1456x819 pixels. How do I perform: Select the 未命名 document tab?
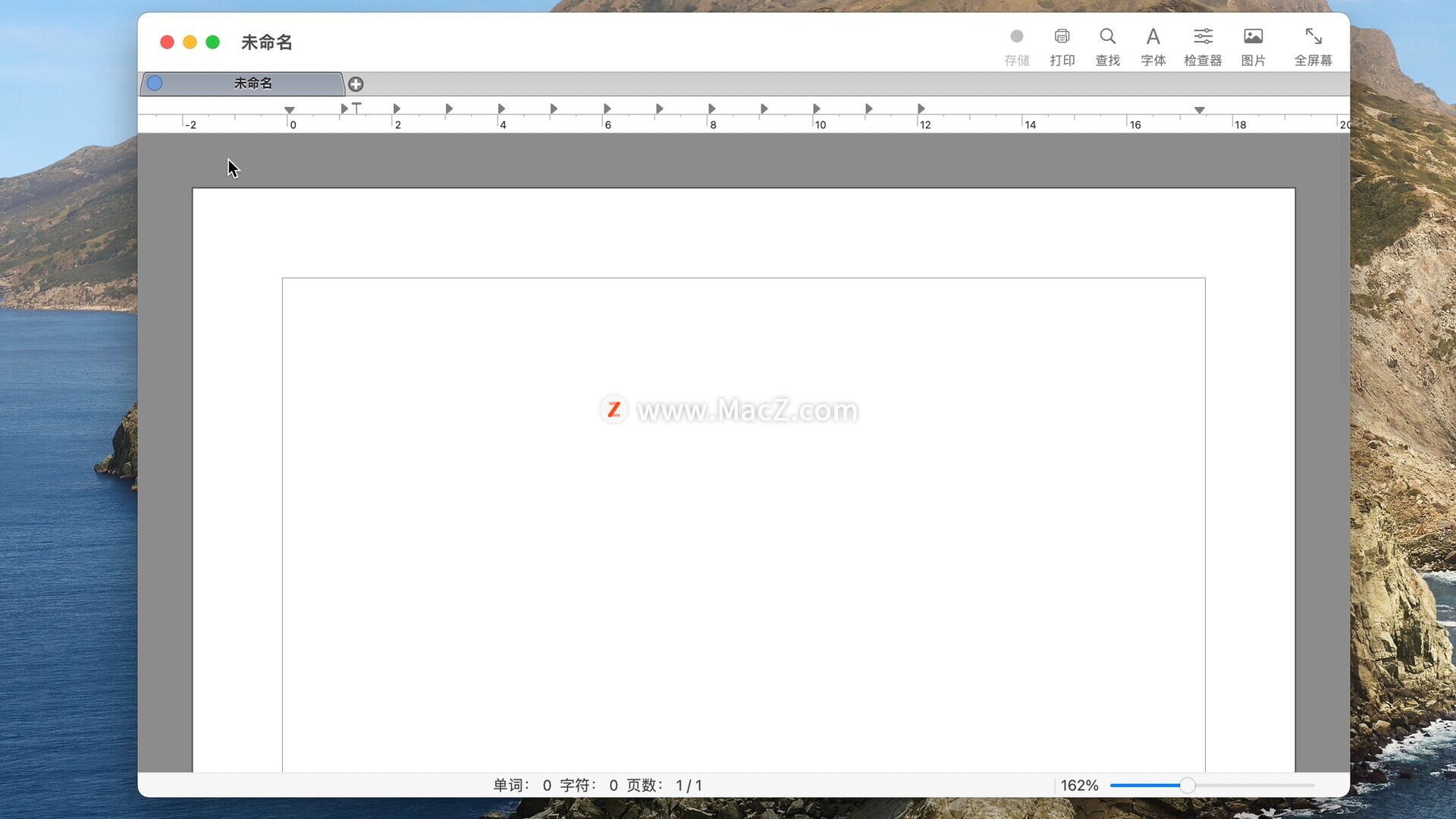coord(253,83)
